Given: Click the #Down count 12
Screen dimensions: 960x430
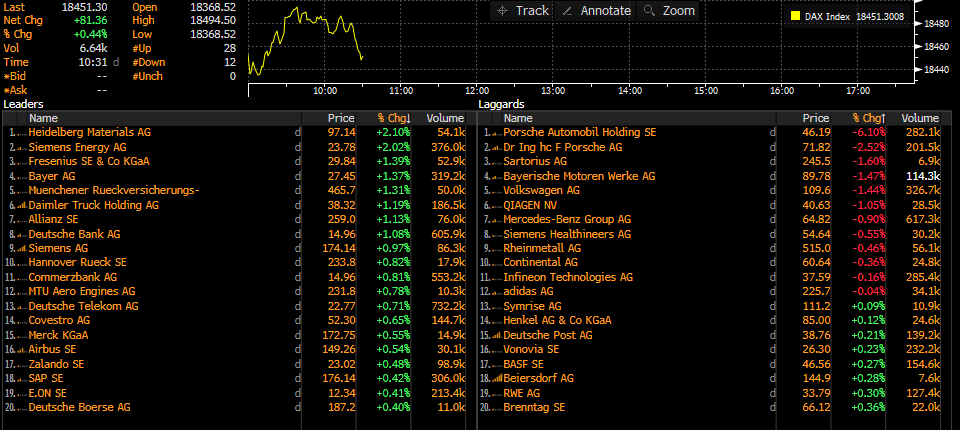Looking at the screenshot, I should point(230,62).
